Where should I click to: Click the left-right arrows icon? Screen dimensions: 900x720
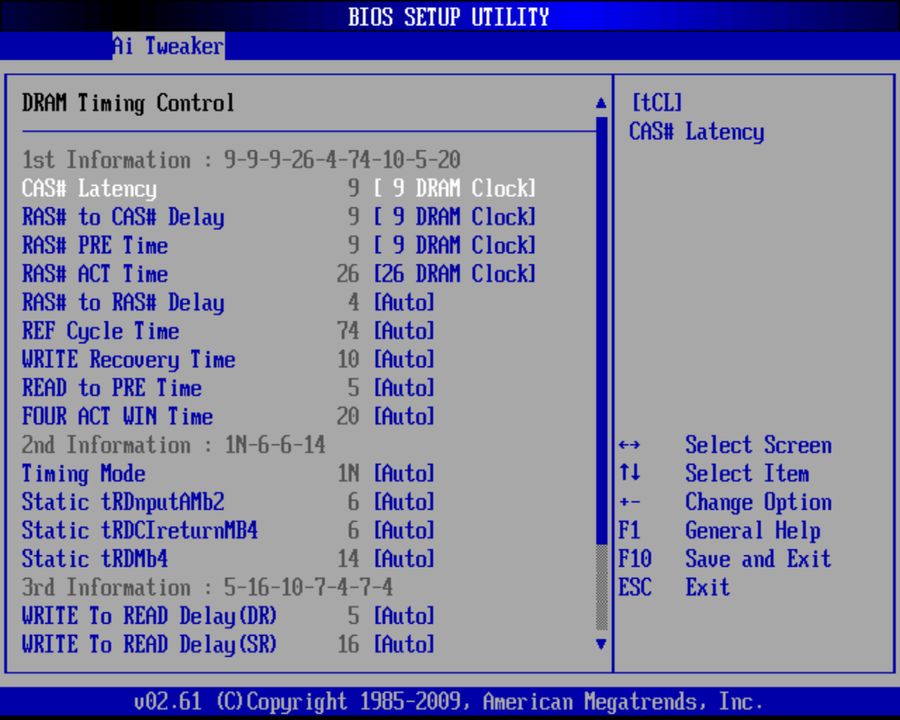pyautogui.click(x=630, y=445)
